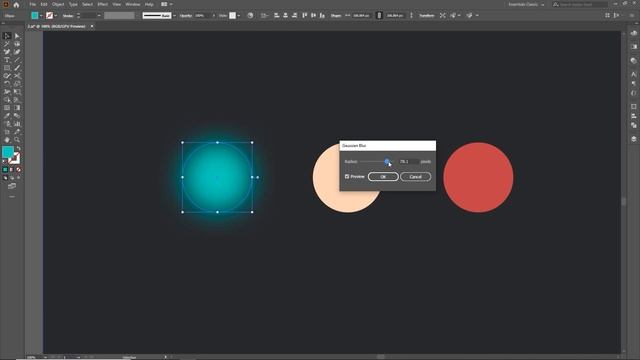Activate toolbar Stroke swatch
Viewport: 640px width, 360px height.
point(15,158)
